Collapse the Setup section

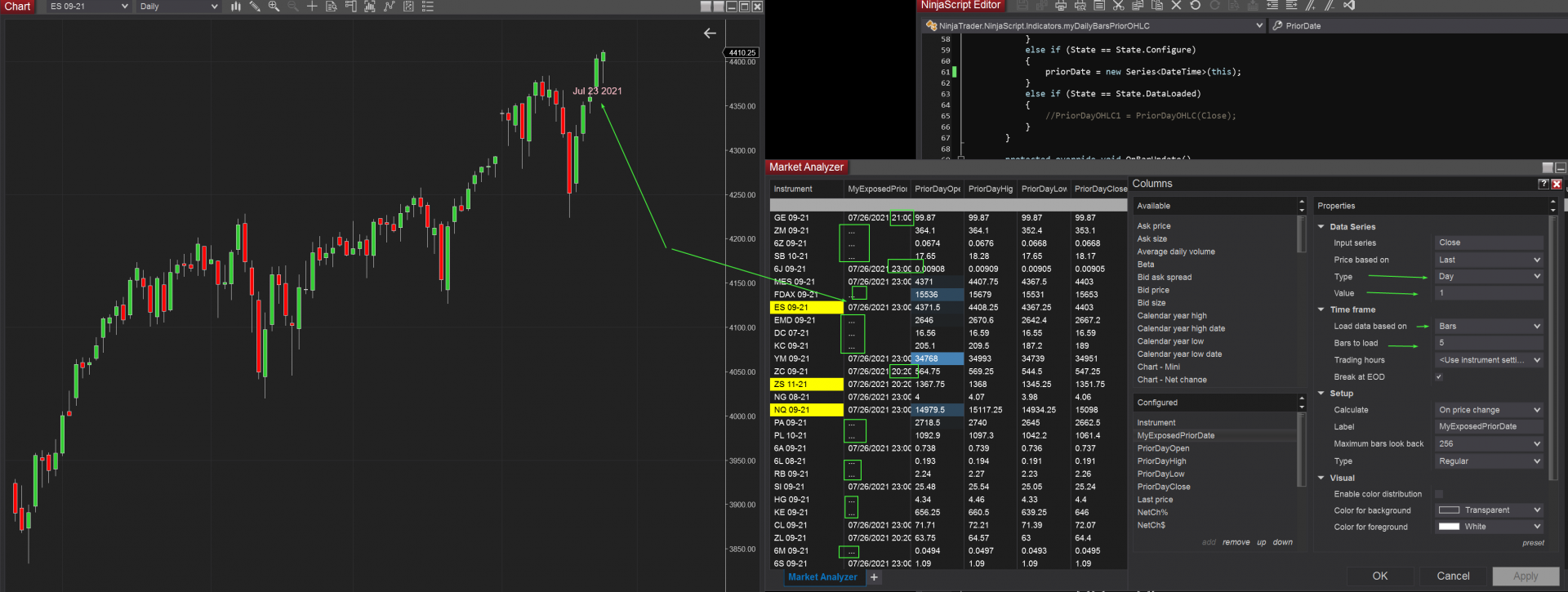click(1321, 394)
